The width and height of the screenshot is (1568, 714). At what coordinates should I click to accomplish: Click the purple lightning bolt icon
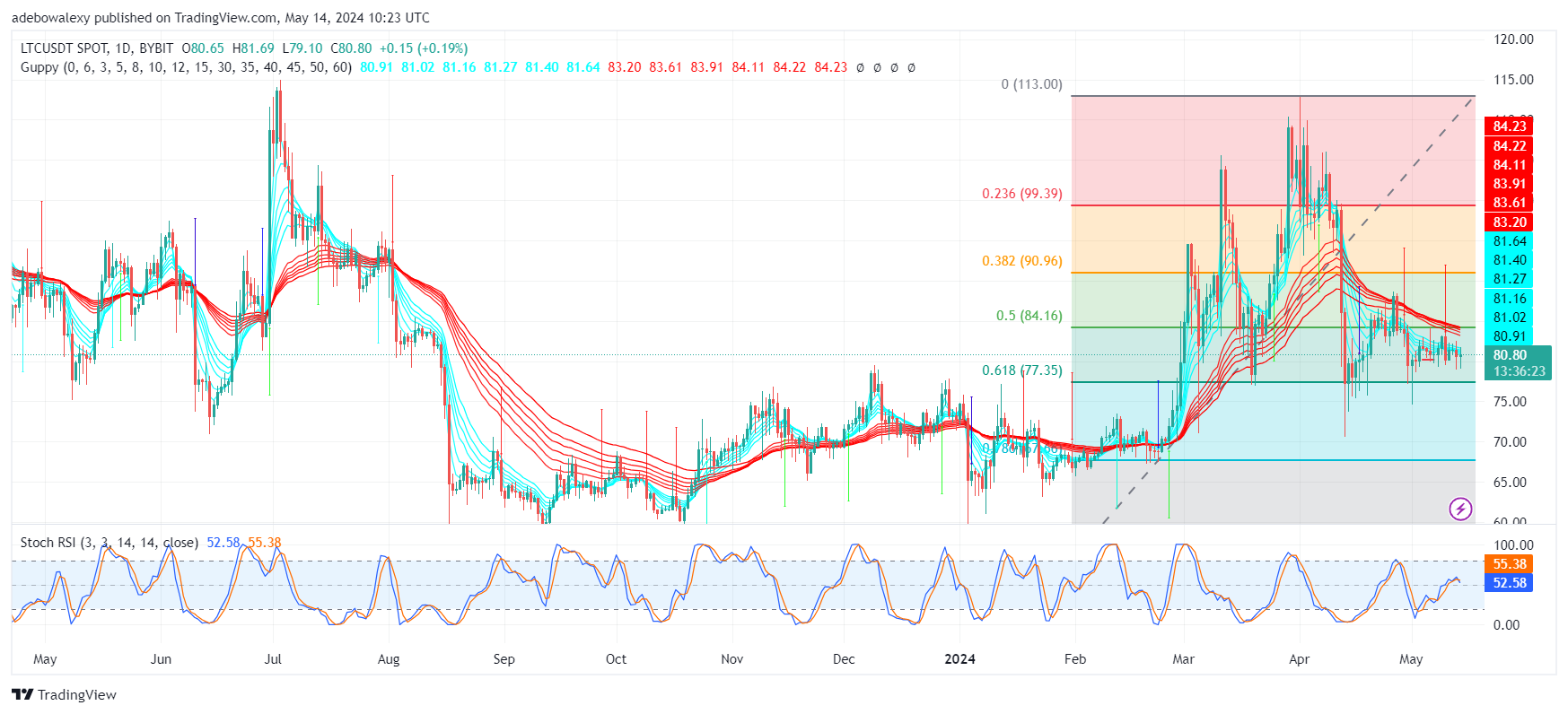1460,509
